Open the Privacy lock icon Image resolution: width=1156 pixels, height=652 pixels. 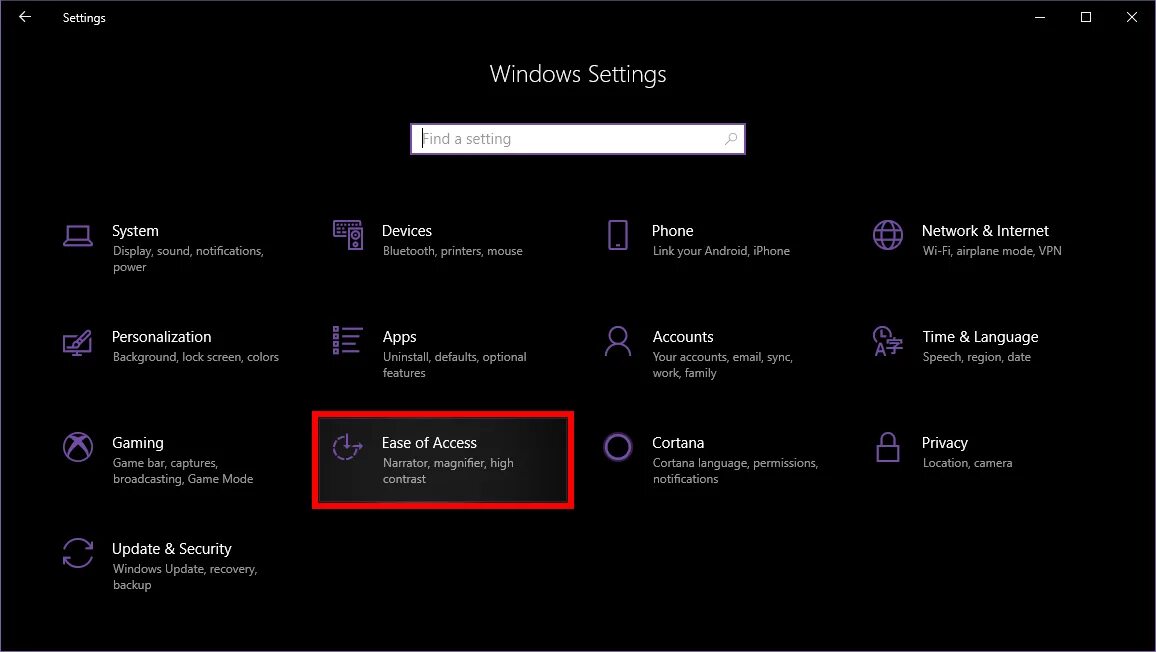click(x=888, y=447)
